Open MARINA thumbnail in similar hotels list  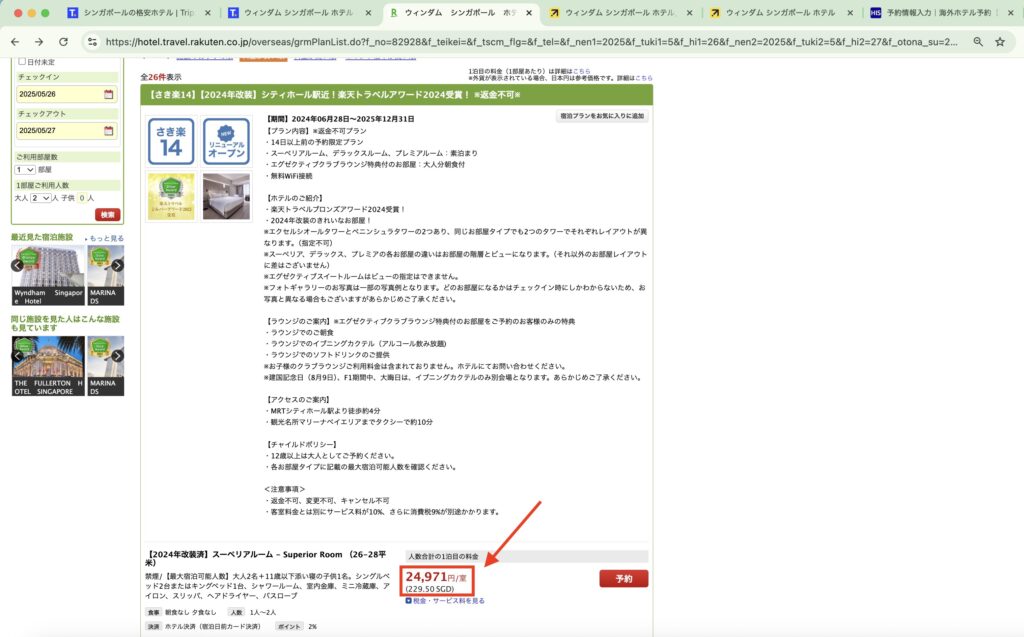[106, 366]
